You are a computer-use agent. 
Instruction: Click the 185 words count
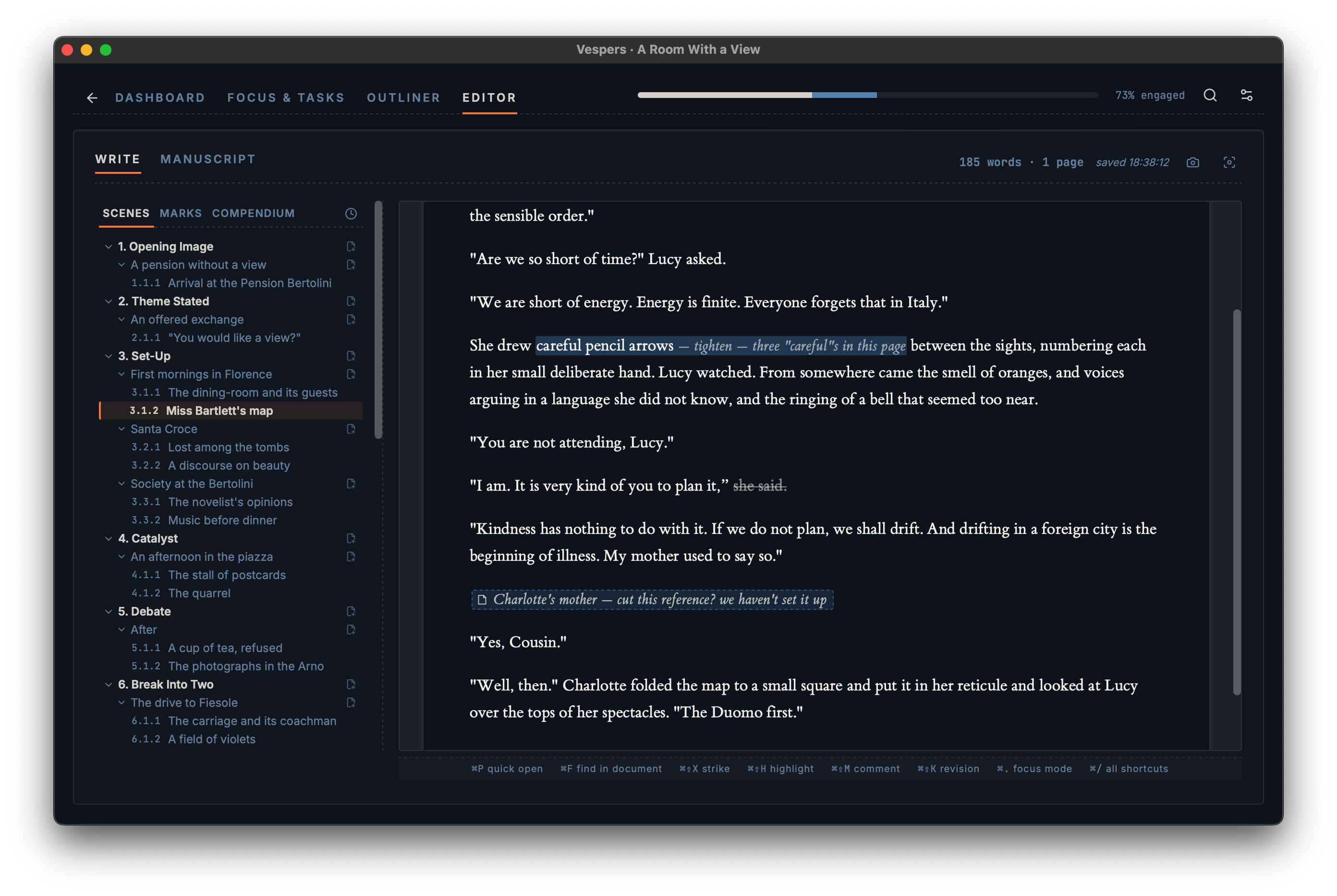coord(990,162)
